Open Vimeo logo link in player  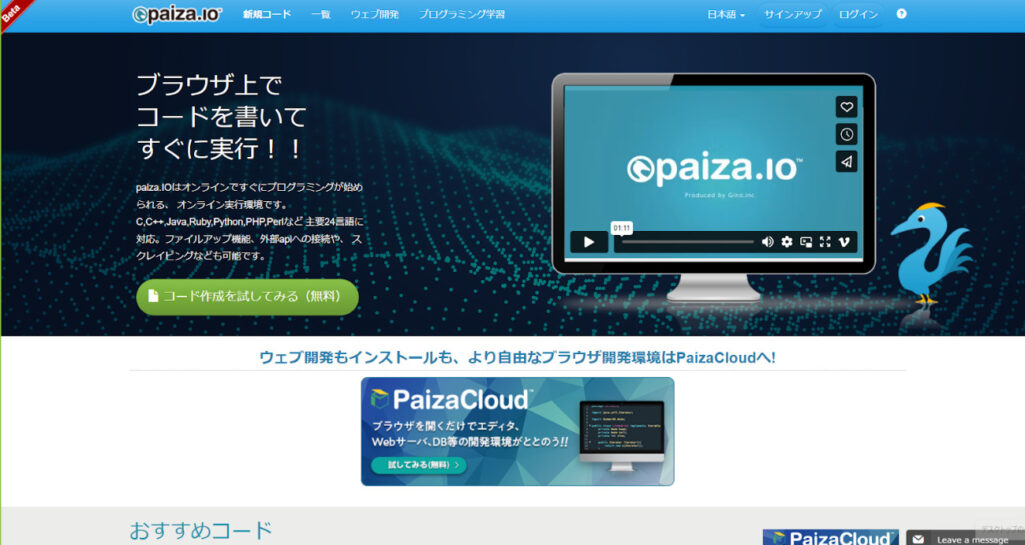[x=844, y=242]
